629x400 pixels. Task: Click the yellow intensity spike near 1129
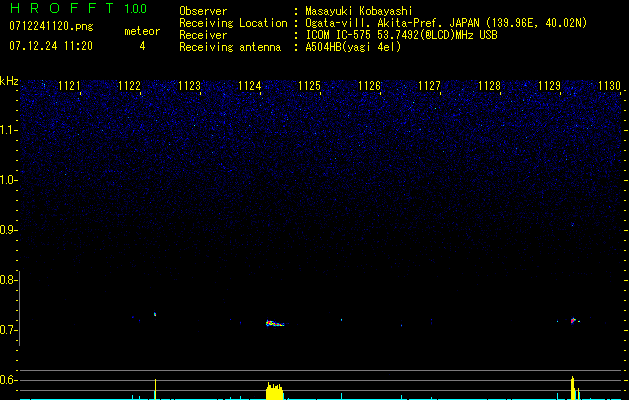(573, 388)
